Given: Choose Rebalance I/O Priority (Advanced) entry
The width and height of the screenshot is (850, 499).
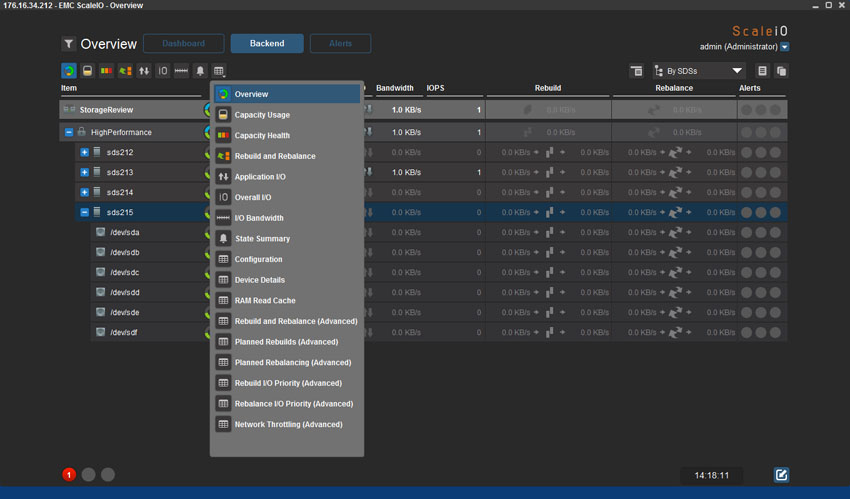Looking at the screenshot, I should pyautogui.click(x=287, y=404).
